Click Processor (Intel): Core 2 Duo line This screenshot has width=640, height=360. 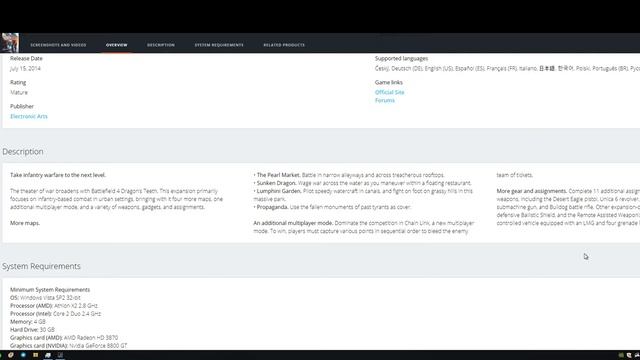click(56, 314)
